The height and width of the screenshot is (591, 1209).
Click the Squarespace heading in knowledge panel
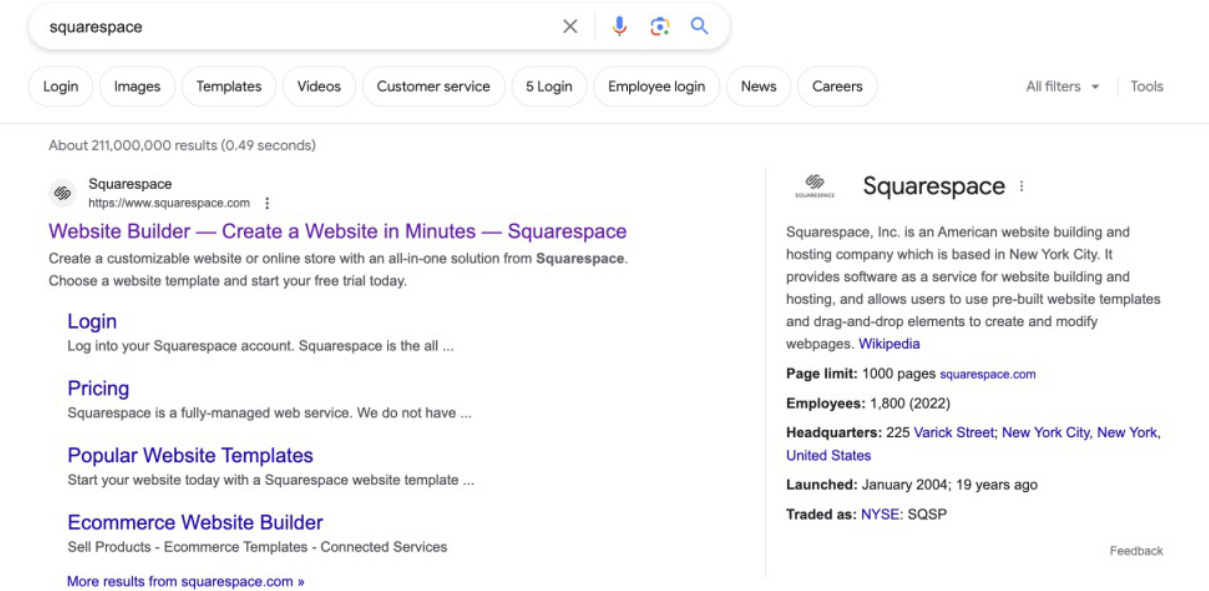[x=934, y=186]
